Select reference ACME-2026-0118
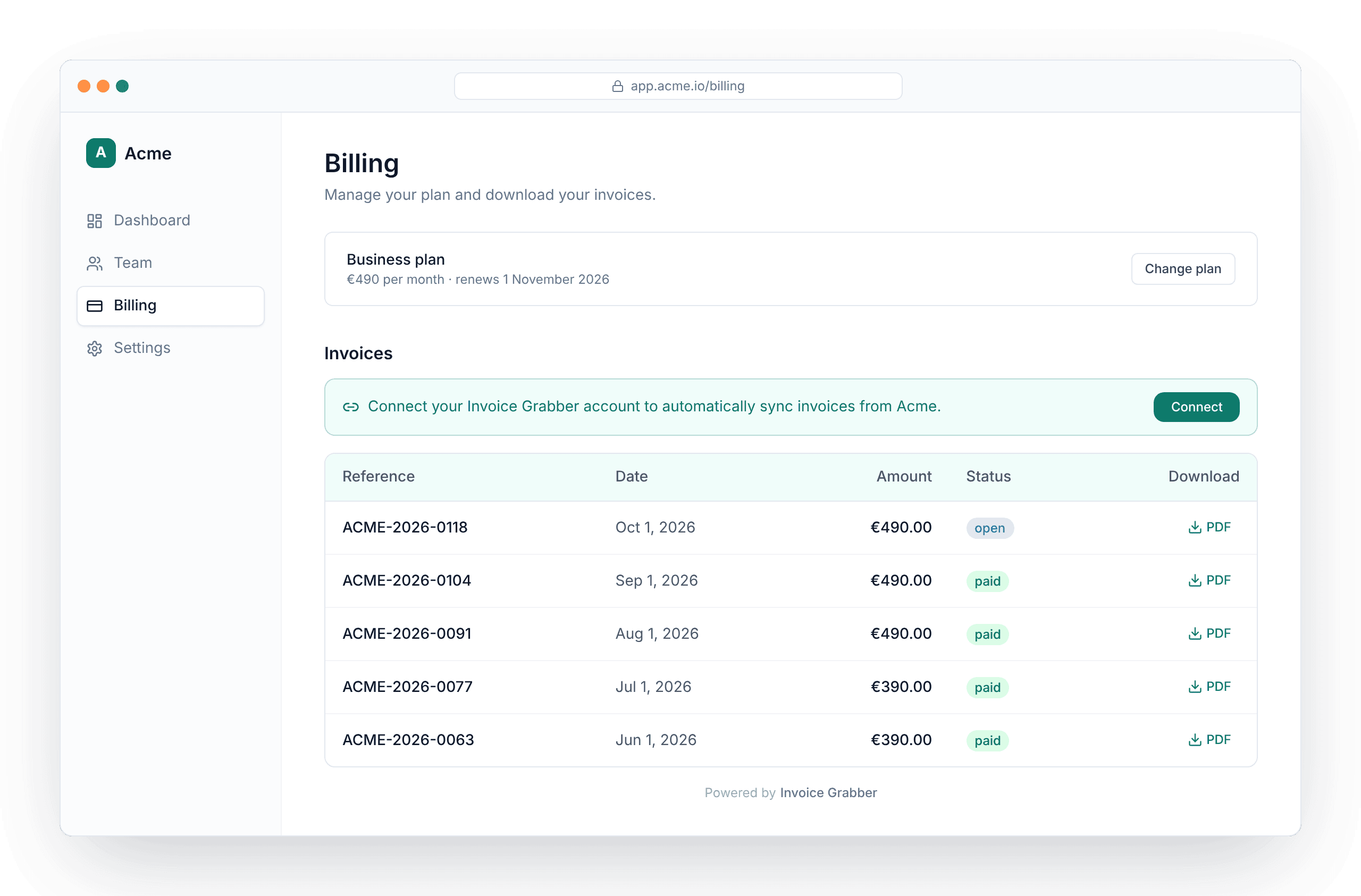This screenshot has height=896, width=1361. (405, 527)
